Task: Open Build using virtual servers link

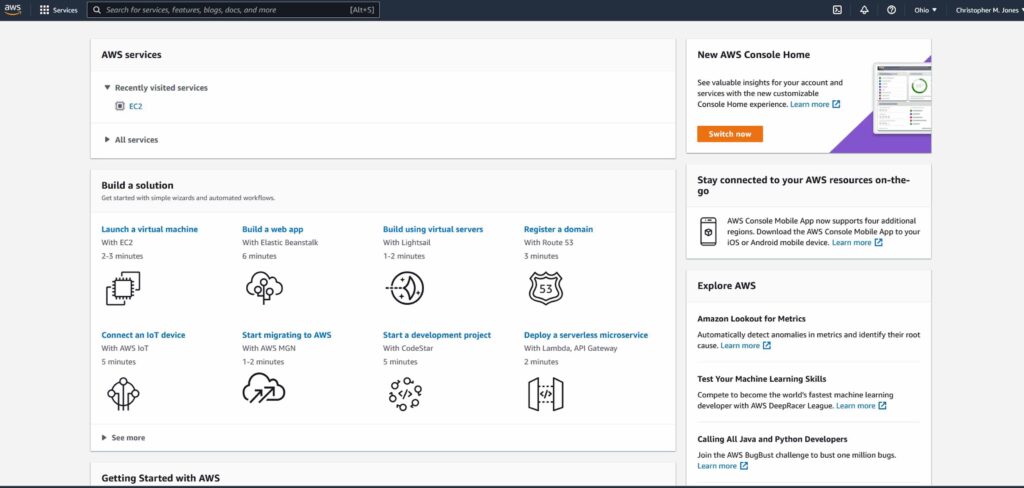Action: point(433,229)
